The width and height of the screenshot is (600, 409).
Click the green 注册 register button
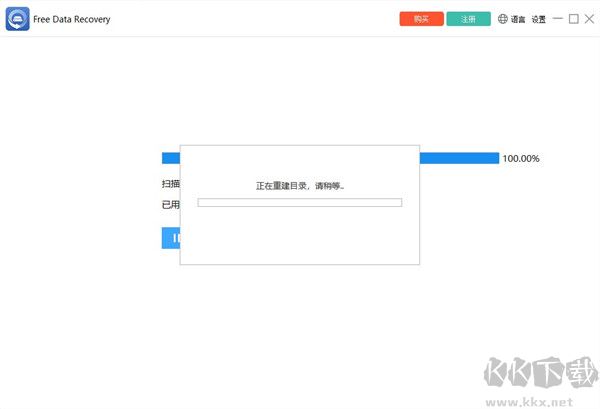(468, 19)
